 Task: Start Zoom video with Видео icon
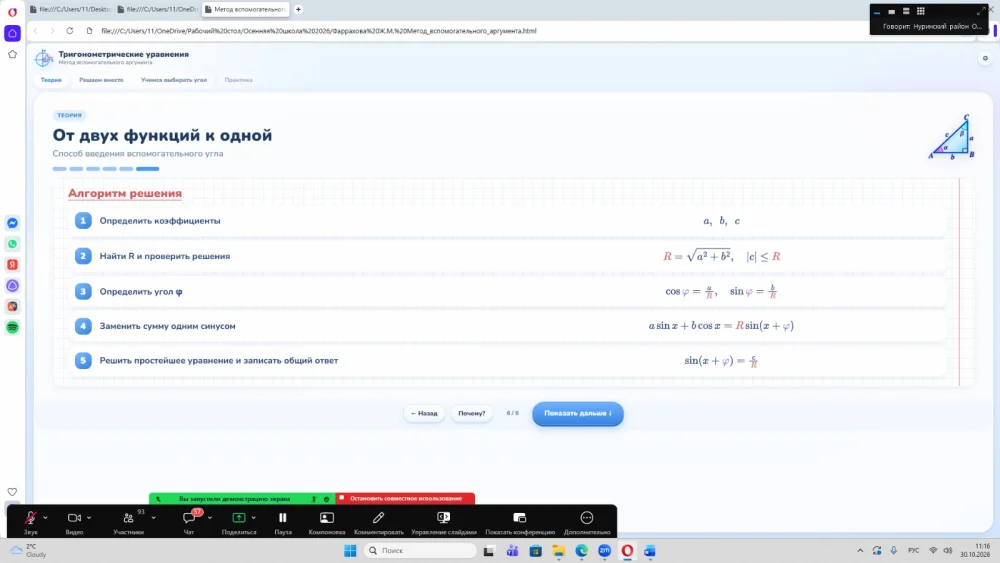coord(74,518)
